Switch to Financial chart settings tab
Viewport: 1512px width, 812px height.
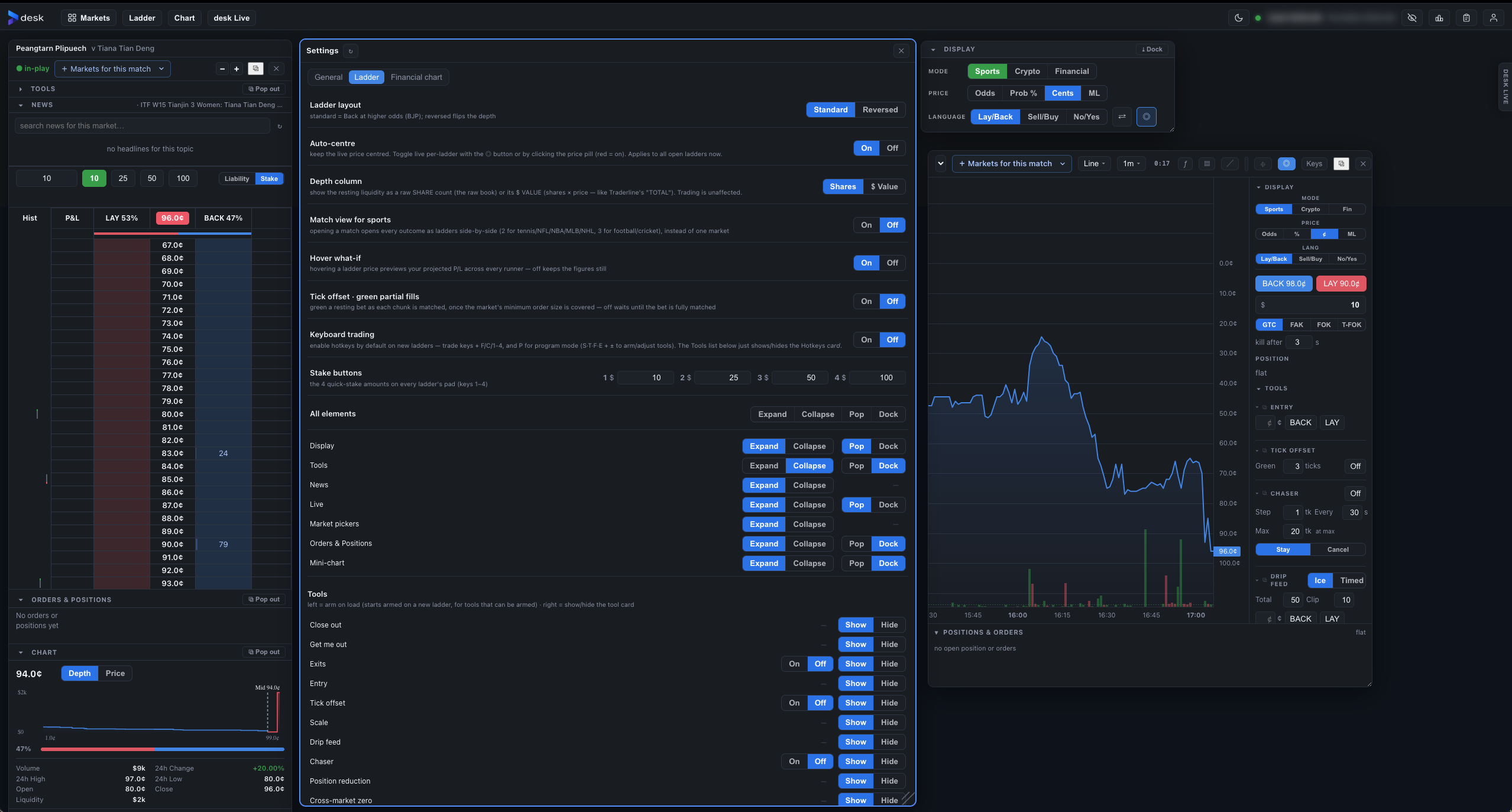pos(416,77)
